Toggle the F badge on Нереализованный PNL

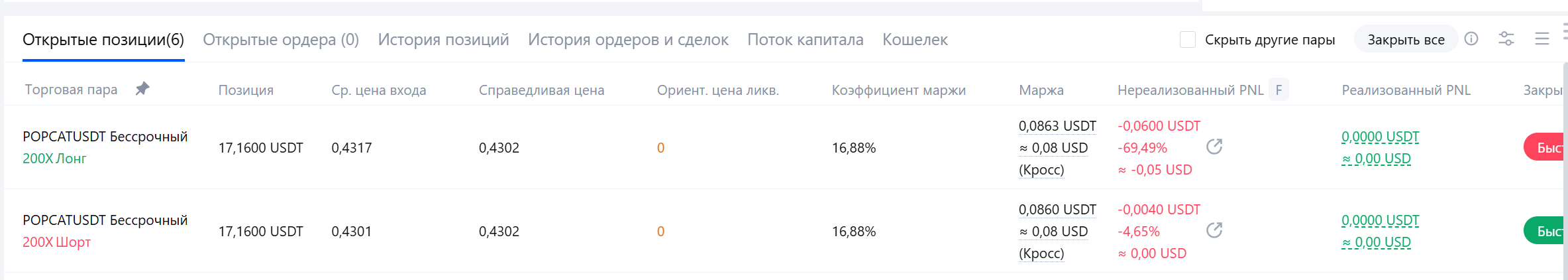point(1279,90)
